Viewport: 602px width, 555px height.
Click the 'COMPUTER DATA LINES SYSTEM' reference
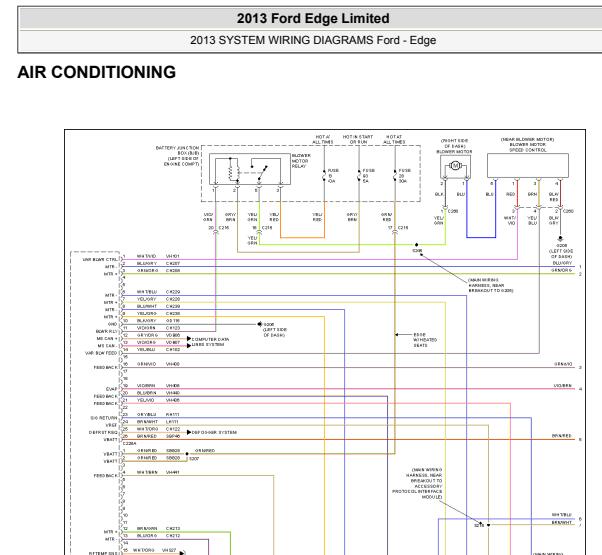click(210, 342)
